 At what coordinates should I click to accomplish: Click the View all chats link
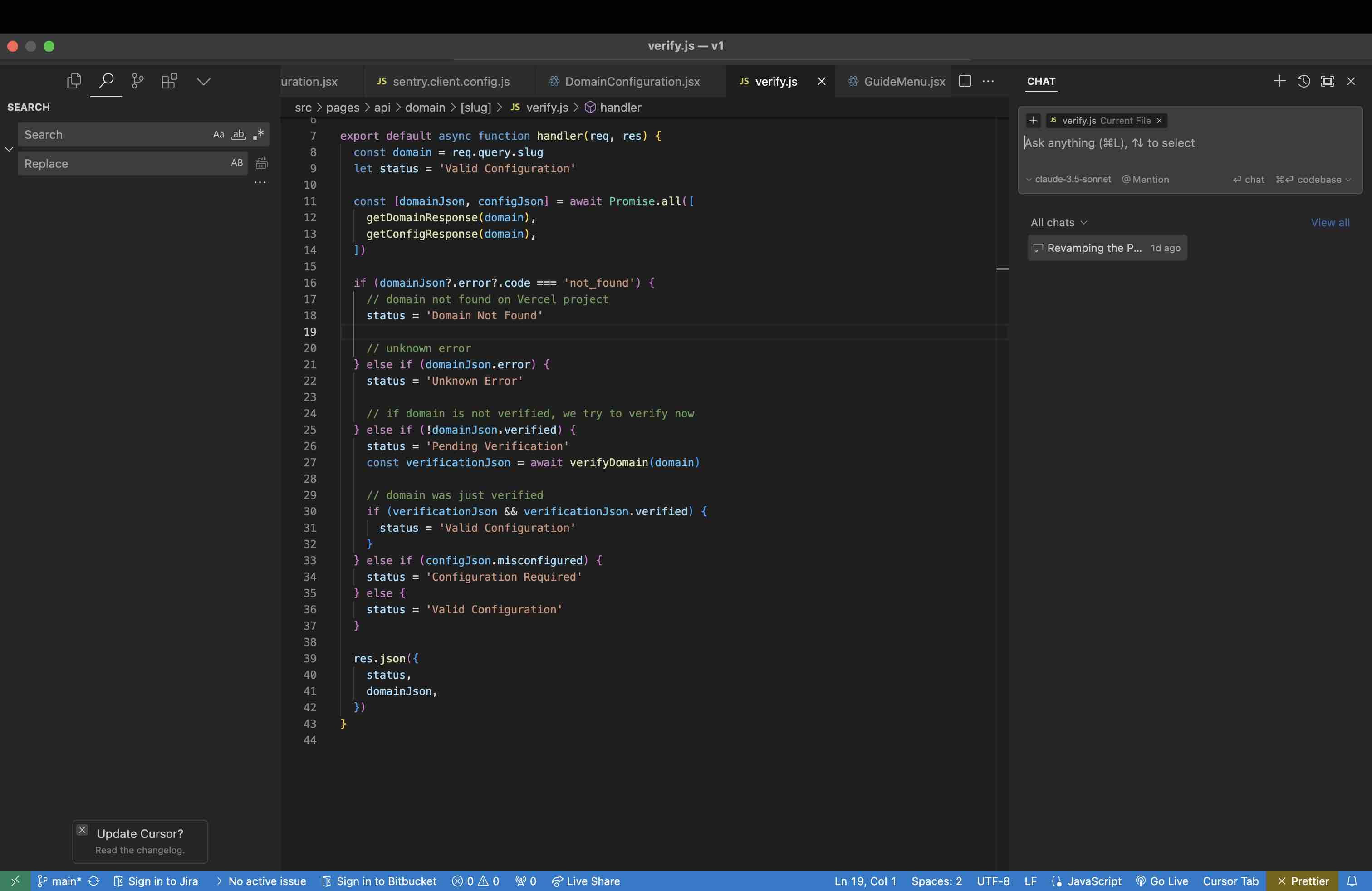(x=1330, y=222)
